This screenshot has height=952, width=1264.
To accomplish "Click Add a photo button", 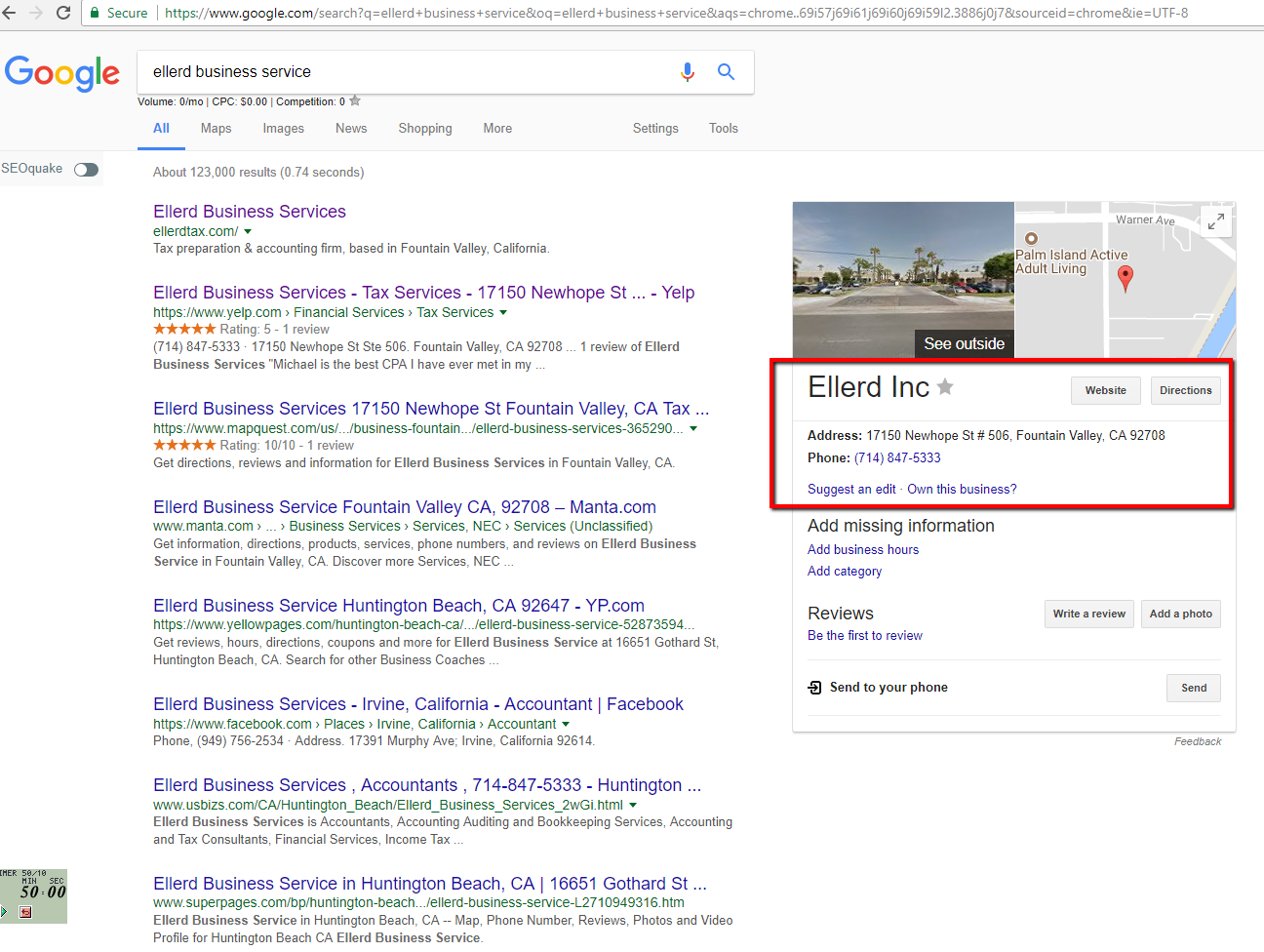I will click(1180, 614).
